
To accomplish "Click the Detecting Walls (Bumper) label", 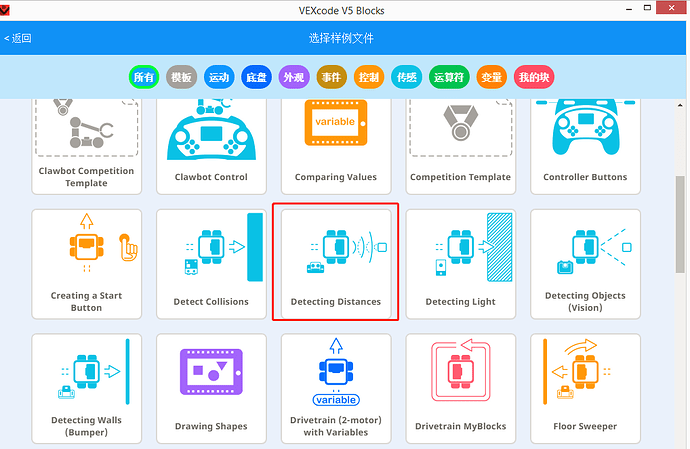I will click(87, 426).
